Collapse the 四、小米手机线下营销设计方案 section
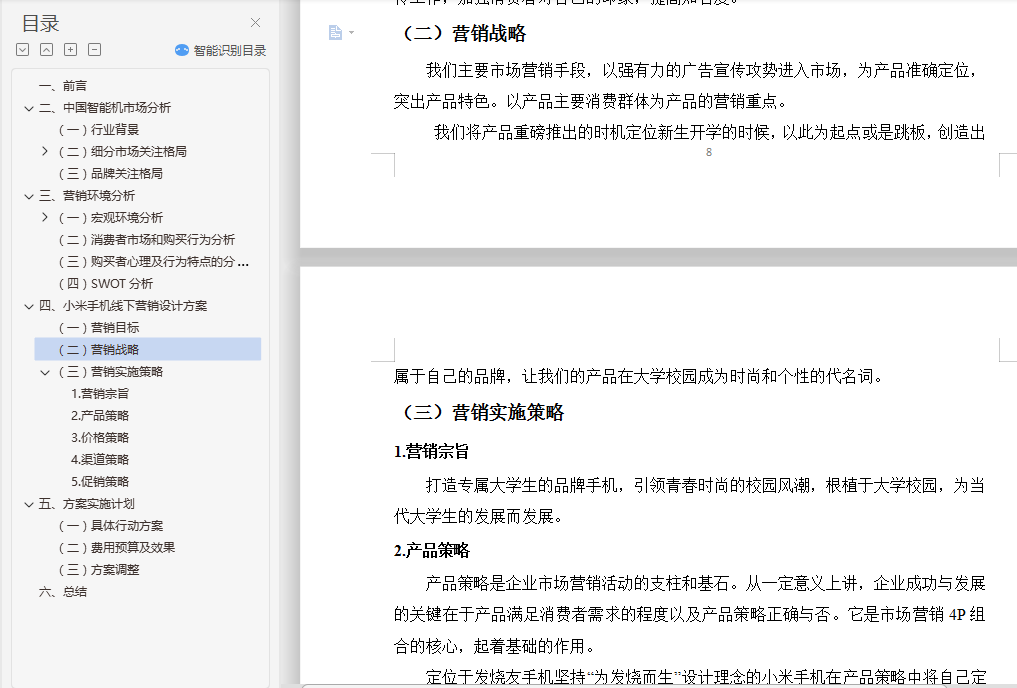 (x=29, y=306)
